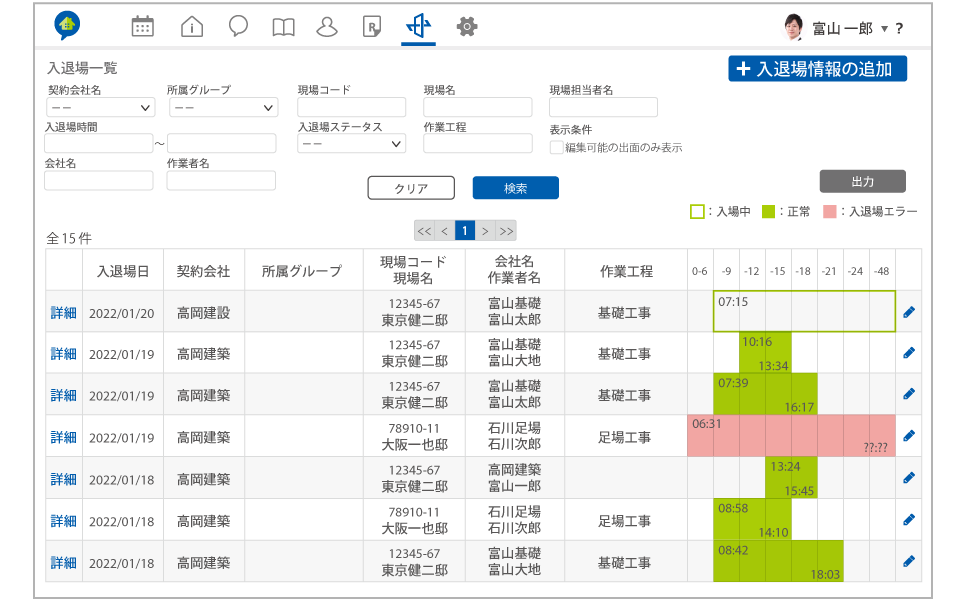Open the 入退場ステータス dropdown
Screen dimensions: 960x600
click(352, 143)
